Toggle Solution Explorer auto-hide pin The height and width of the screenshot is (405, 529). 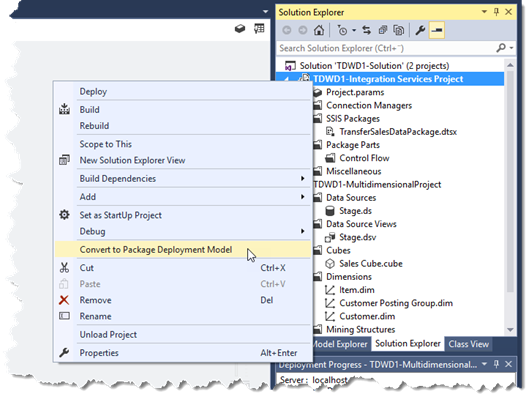click(496, 12)
